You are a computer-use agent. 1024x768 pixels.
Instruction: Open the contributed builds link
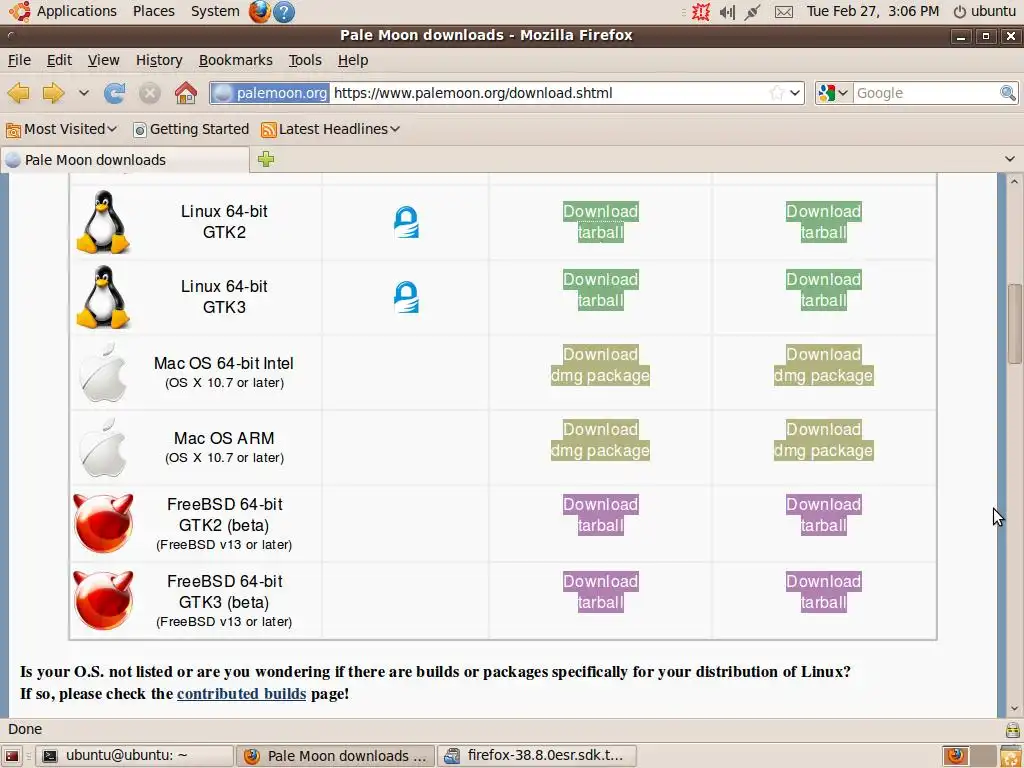pyautogui.click(x=242, y=694)
